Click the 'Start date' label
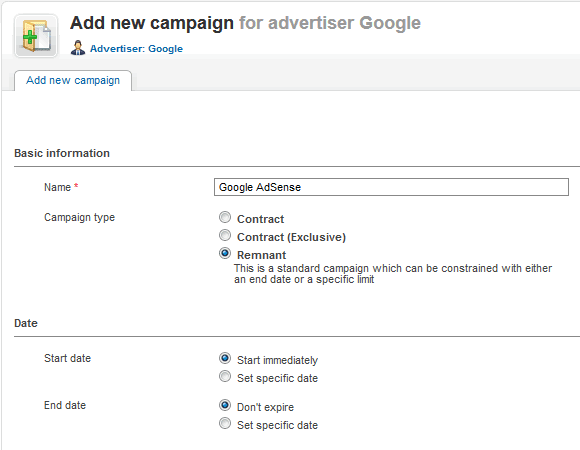The height and width of the screenshot is (450, 580). [67, 358]
